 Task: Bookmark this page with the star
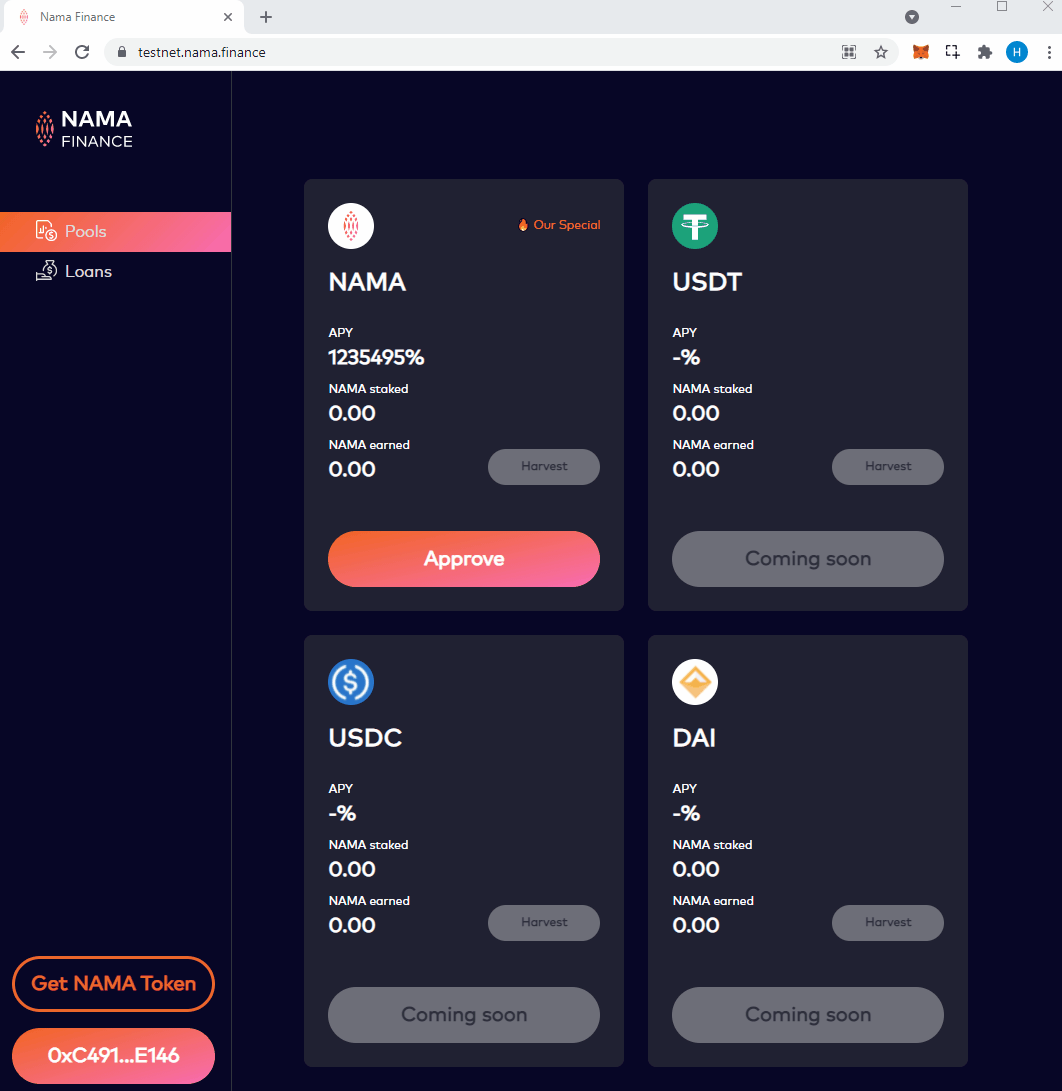881,52
